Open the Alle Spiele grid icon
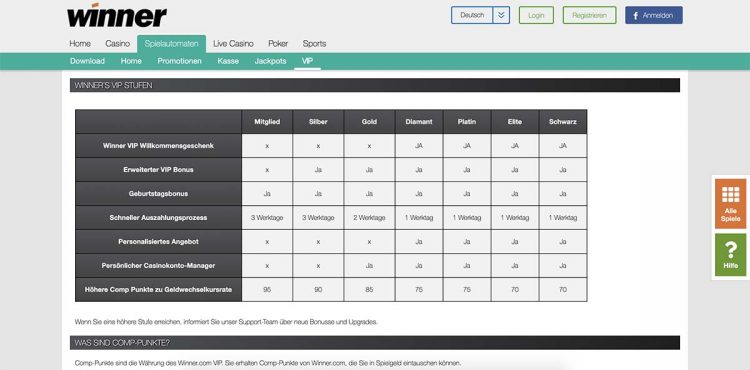Screen dimensions: 750x370 point(730,204)
